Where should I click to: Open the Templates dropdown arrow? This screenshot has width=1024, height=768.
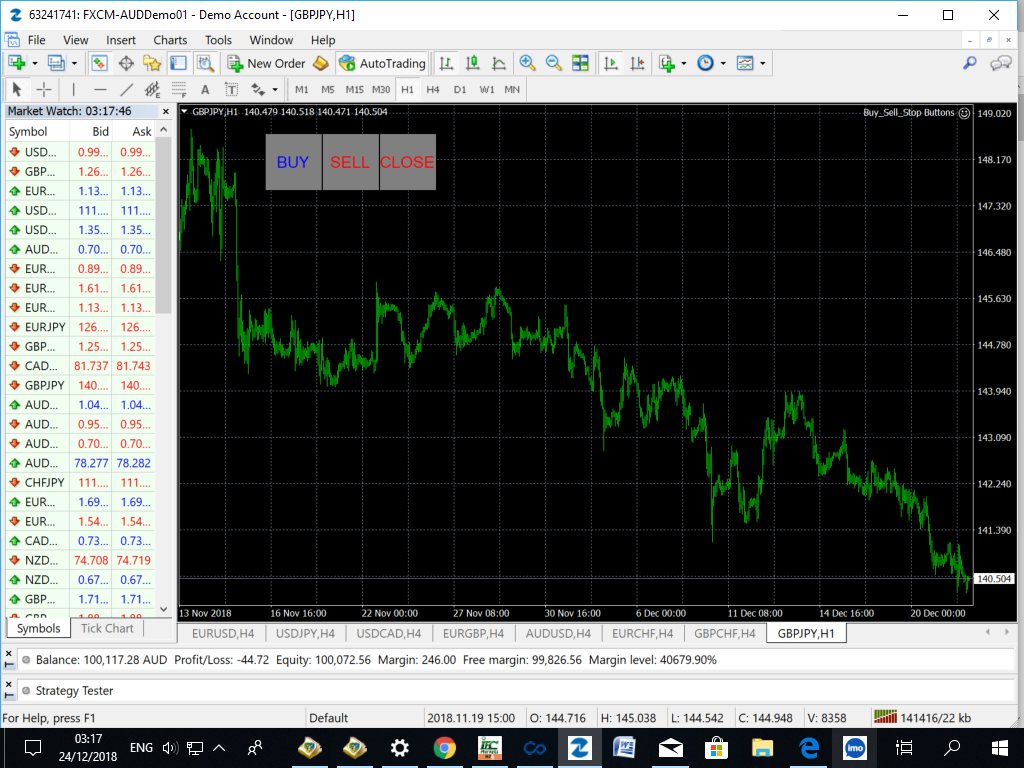click(x=763, y=63)
